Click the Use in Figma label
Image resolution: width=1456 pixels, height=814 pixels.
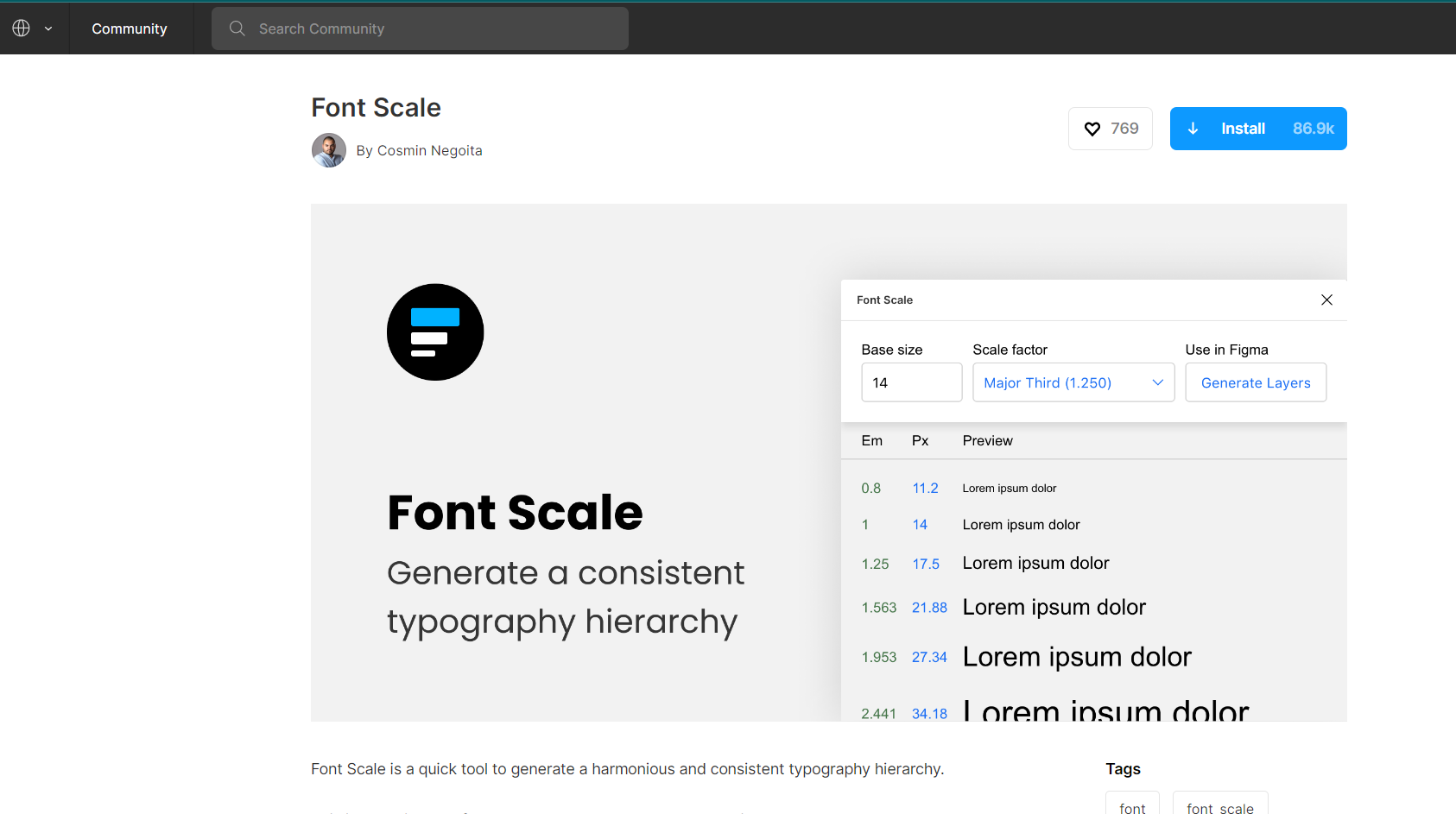tap(1226, 350)
